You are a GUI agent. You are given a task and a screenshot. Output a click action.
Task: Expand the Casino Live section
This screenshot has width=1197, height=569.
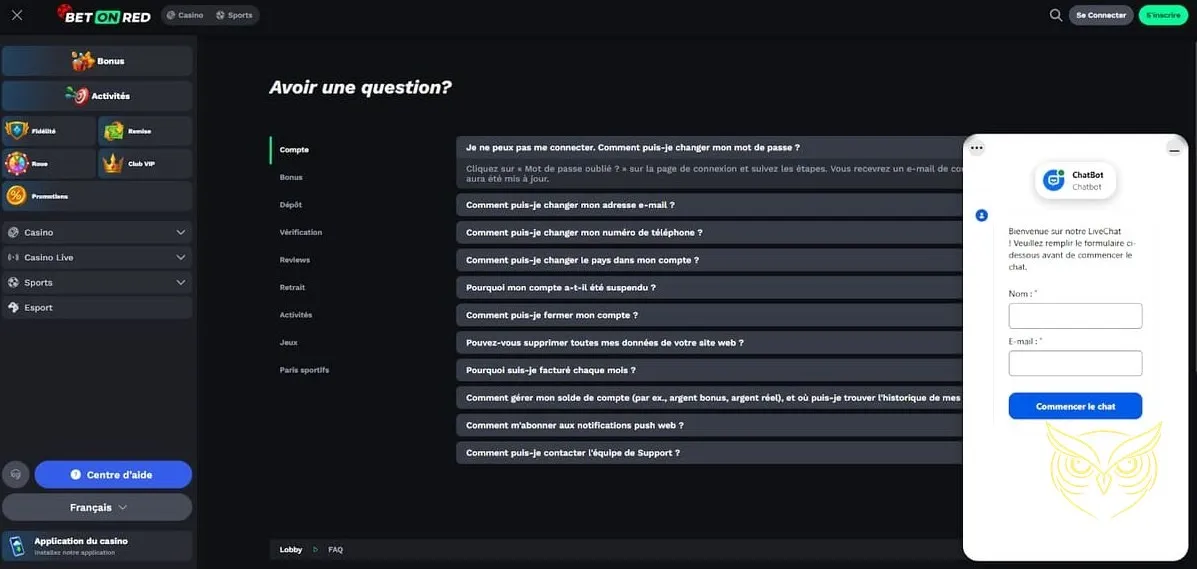click(96, 257)
